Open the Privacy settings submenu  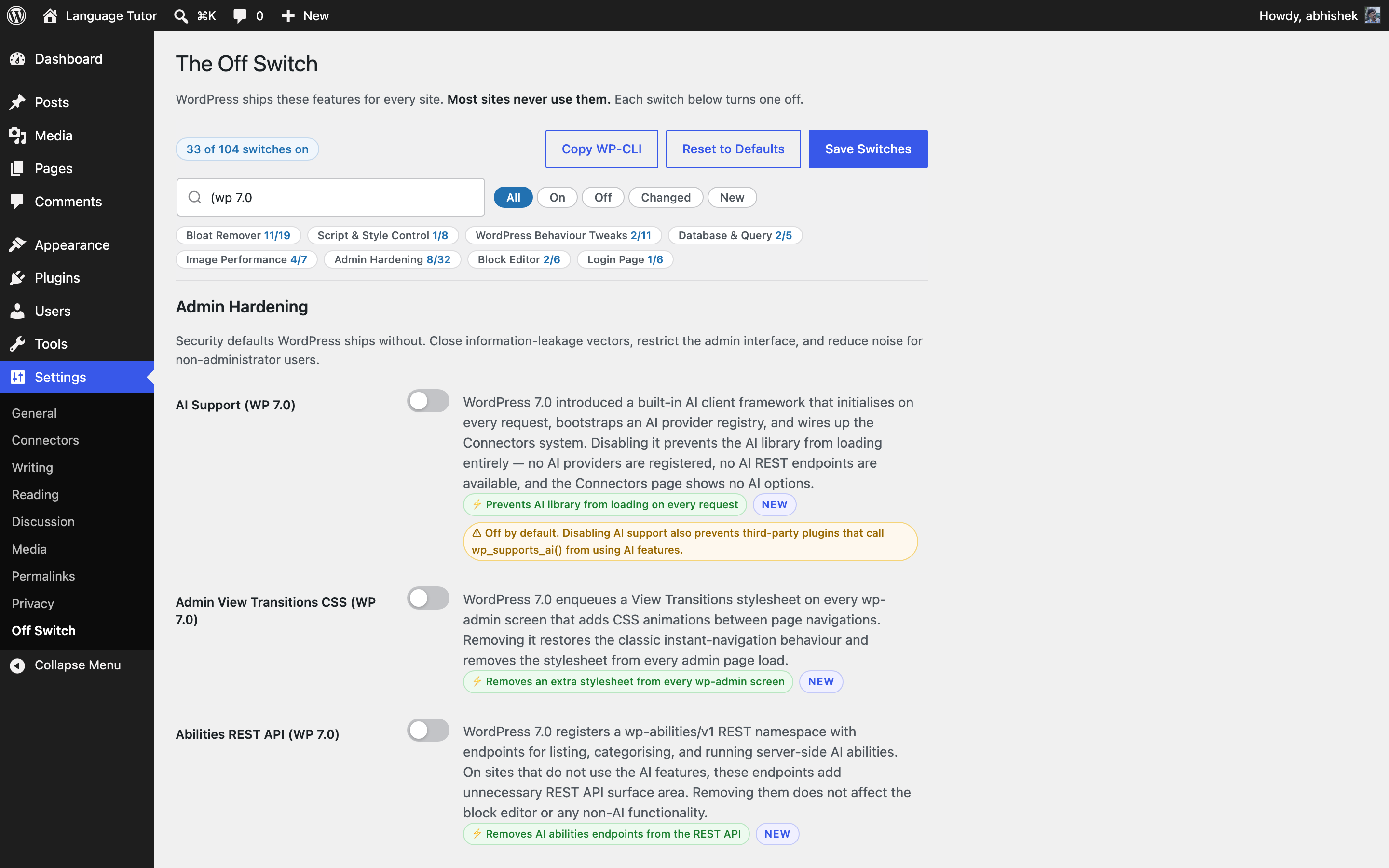click(33, 604)
